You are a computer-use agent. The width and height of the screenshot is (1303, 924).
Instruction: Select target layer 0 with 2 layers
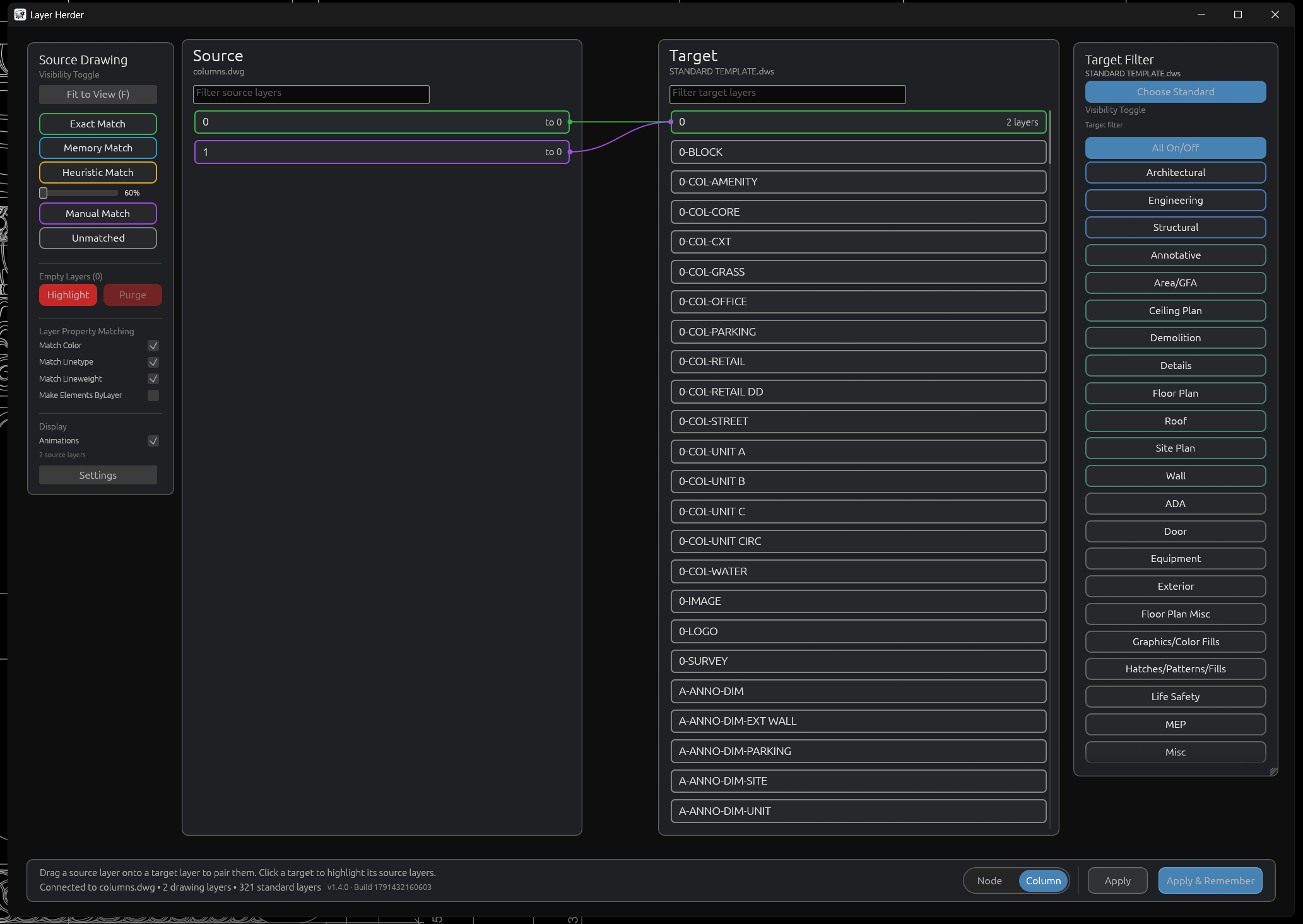point(858,122)
